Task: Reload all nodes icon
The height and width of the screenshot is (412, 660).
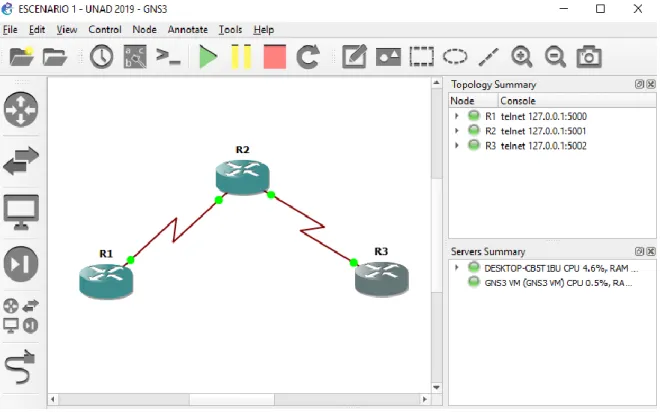Action: (x=308, y=57)
